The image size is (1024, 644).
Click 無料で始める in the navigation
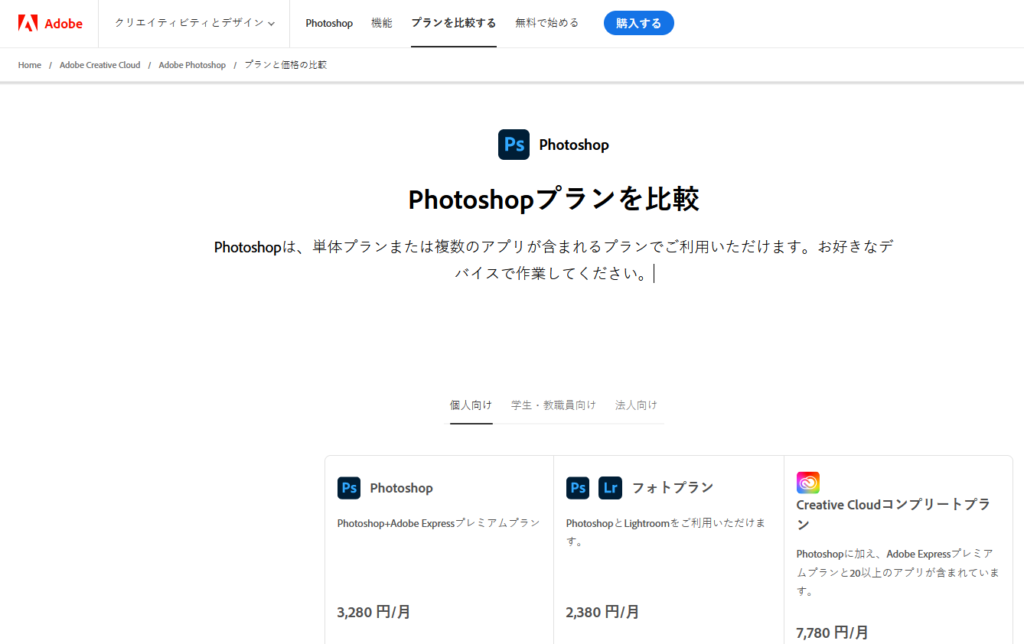point(547,22)
